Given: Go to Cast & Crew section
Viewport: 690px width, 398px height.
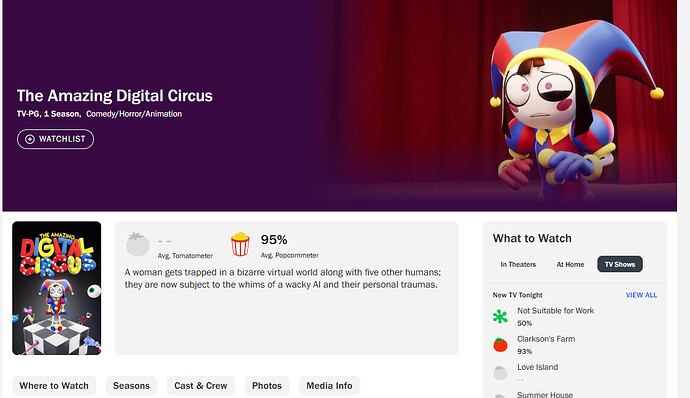Looking at the screenshot, I should 201,386.
